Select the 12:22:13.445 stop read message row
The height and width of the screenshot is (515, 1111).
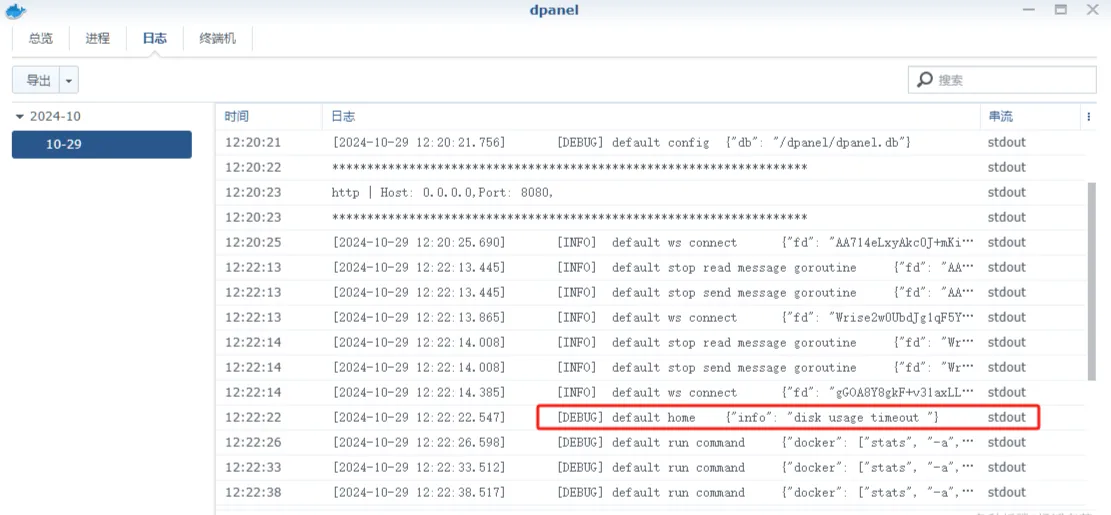click(x=650, y=268)
